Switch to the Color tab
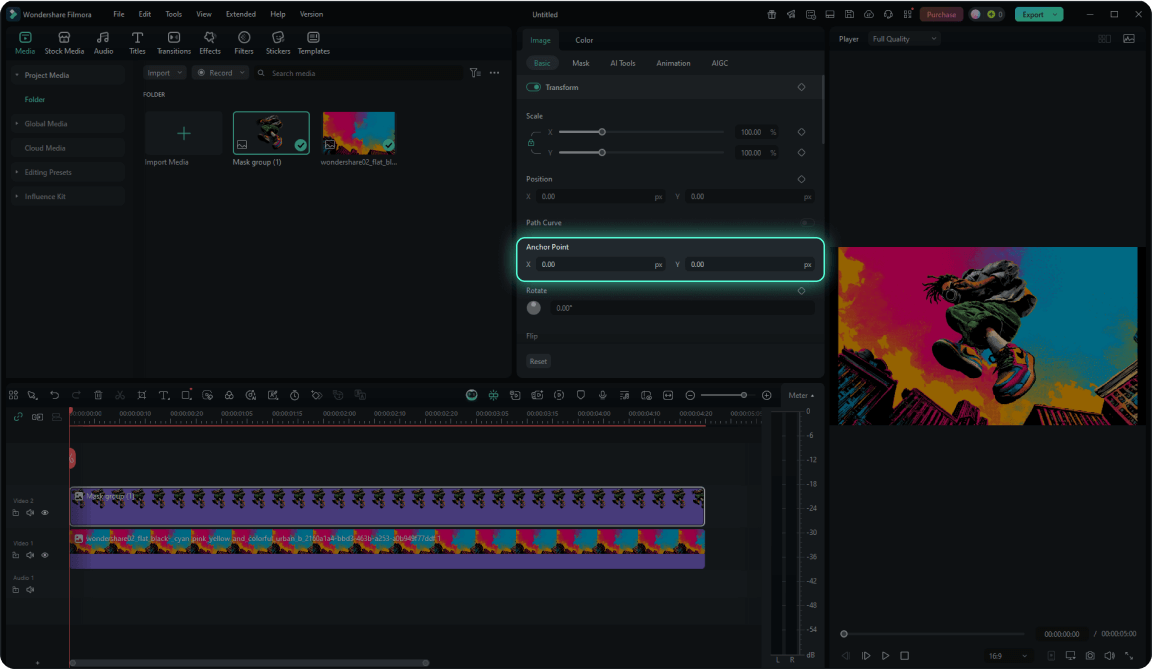This screenshot has width=1152, height=669. click(584, 40)
